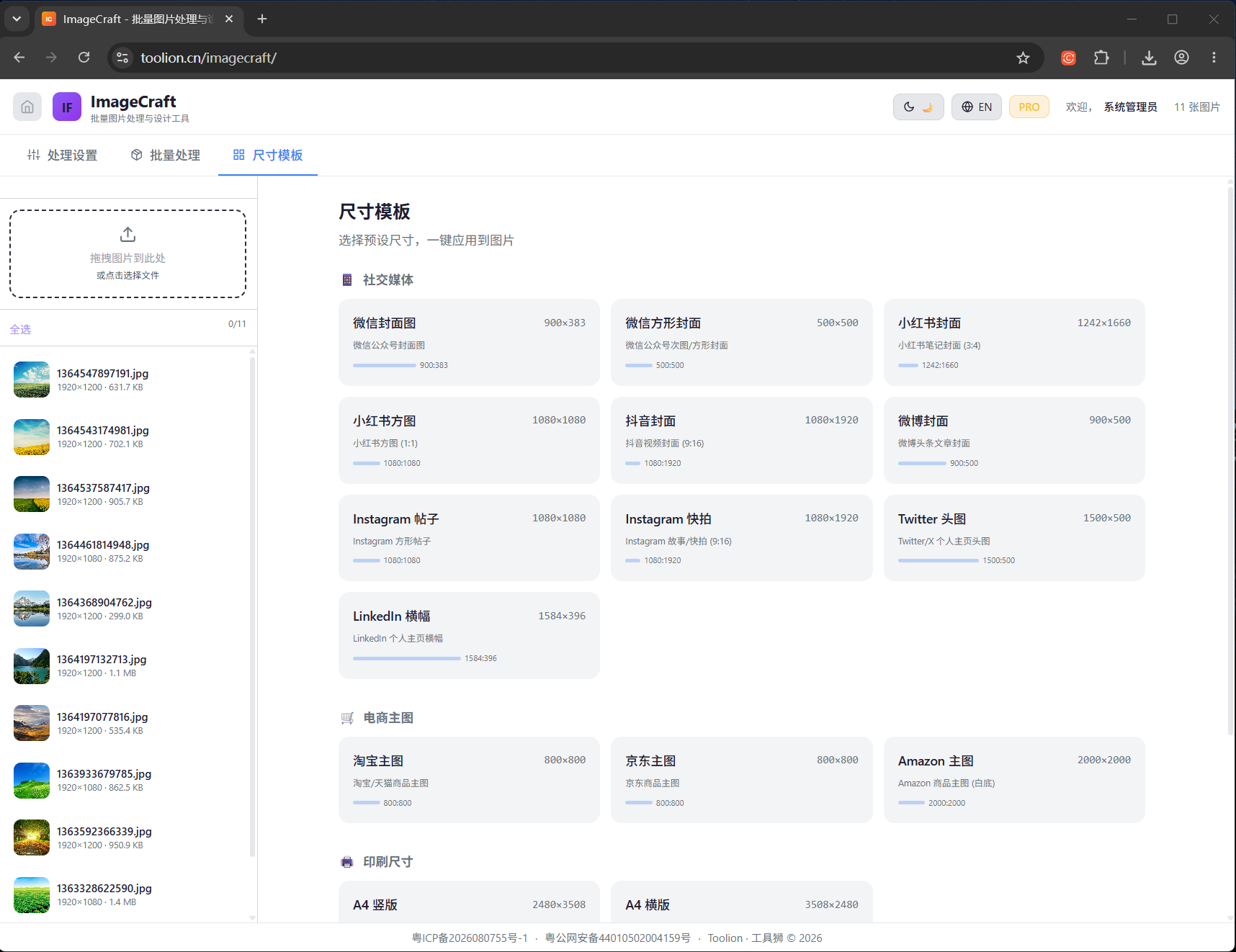
Task: Select the A4 横版 template
Action: pyautogui.click(x=741, y=902)
